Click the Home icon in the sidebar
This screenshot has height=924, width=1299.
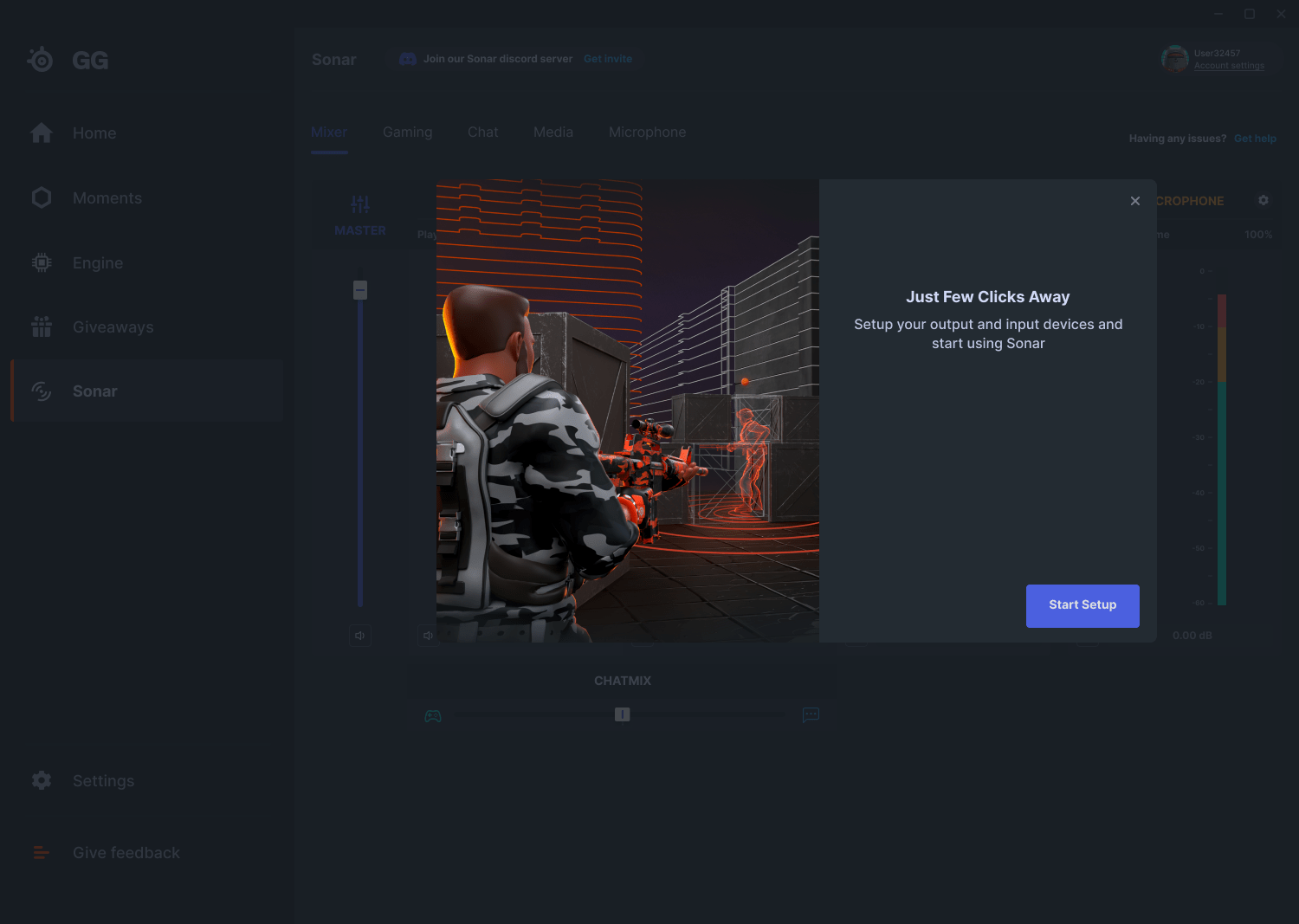coord(41,132)
